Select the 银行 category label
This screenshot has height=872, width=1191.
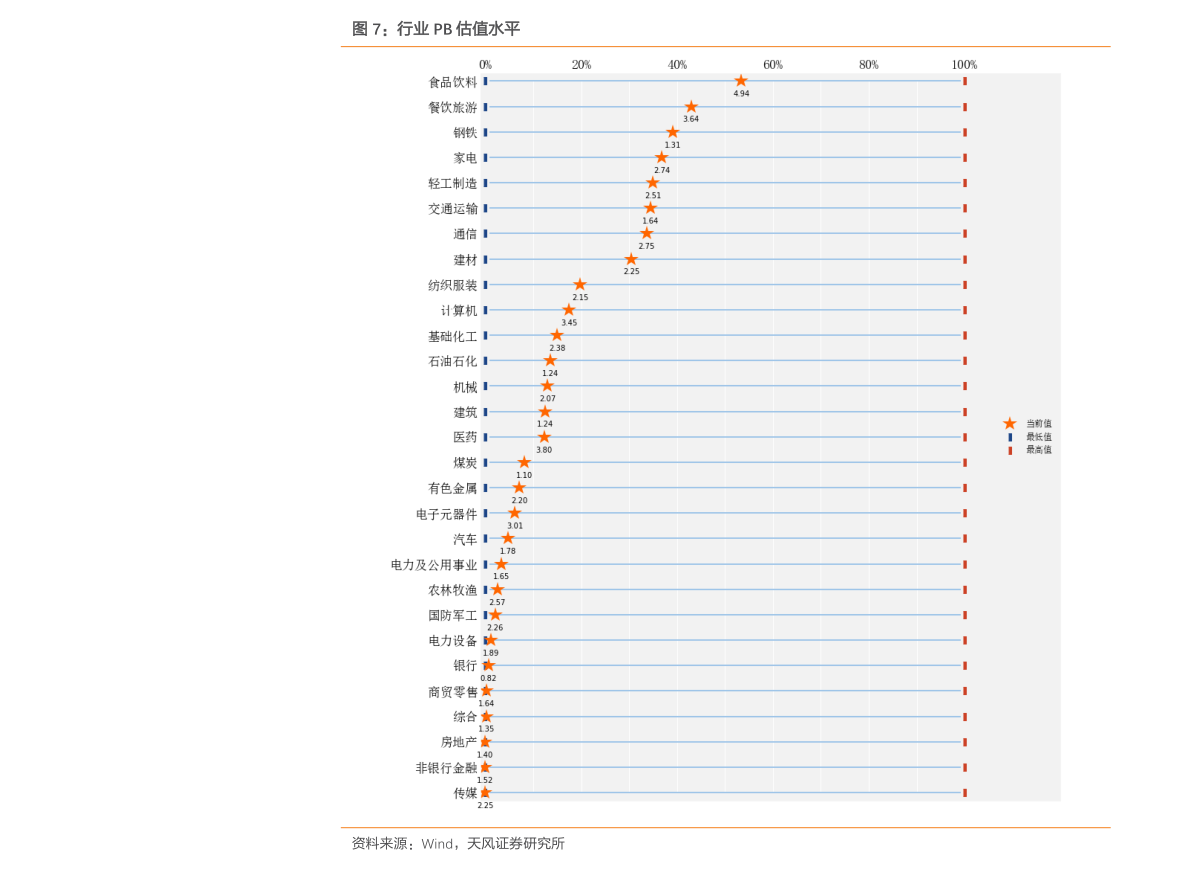(465, 666)
